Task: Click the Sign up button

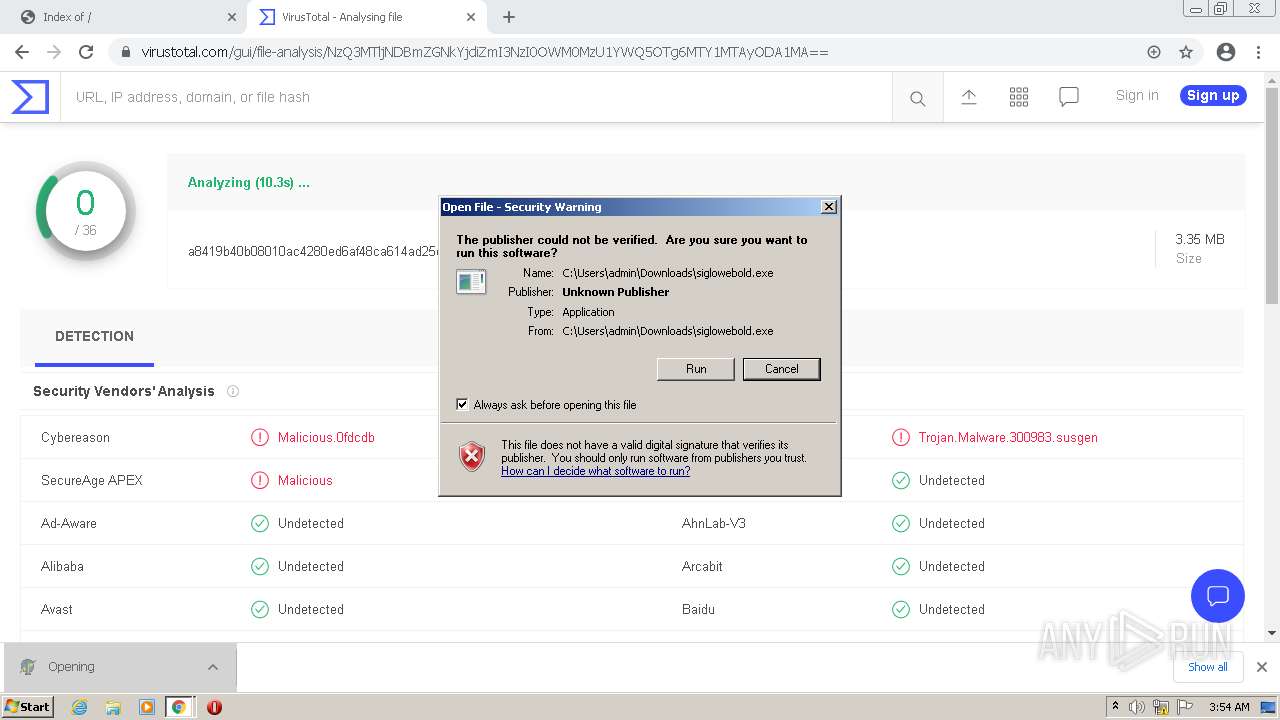Action: click(1213, 96)
